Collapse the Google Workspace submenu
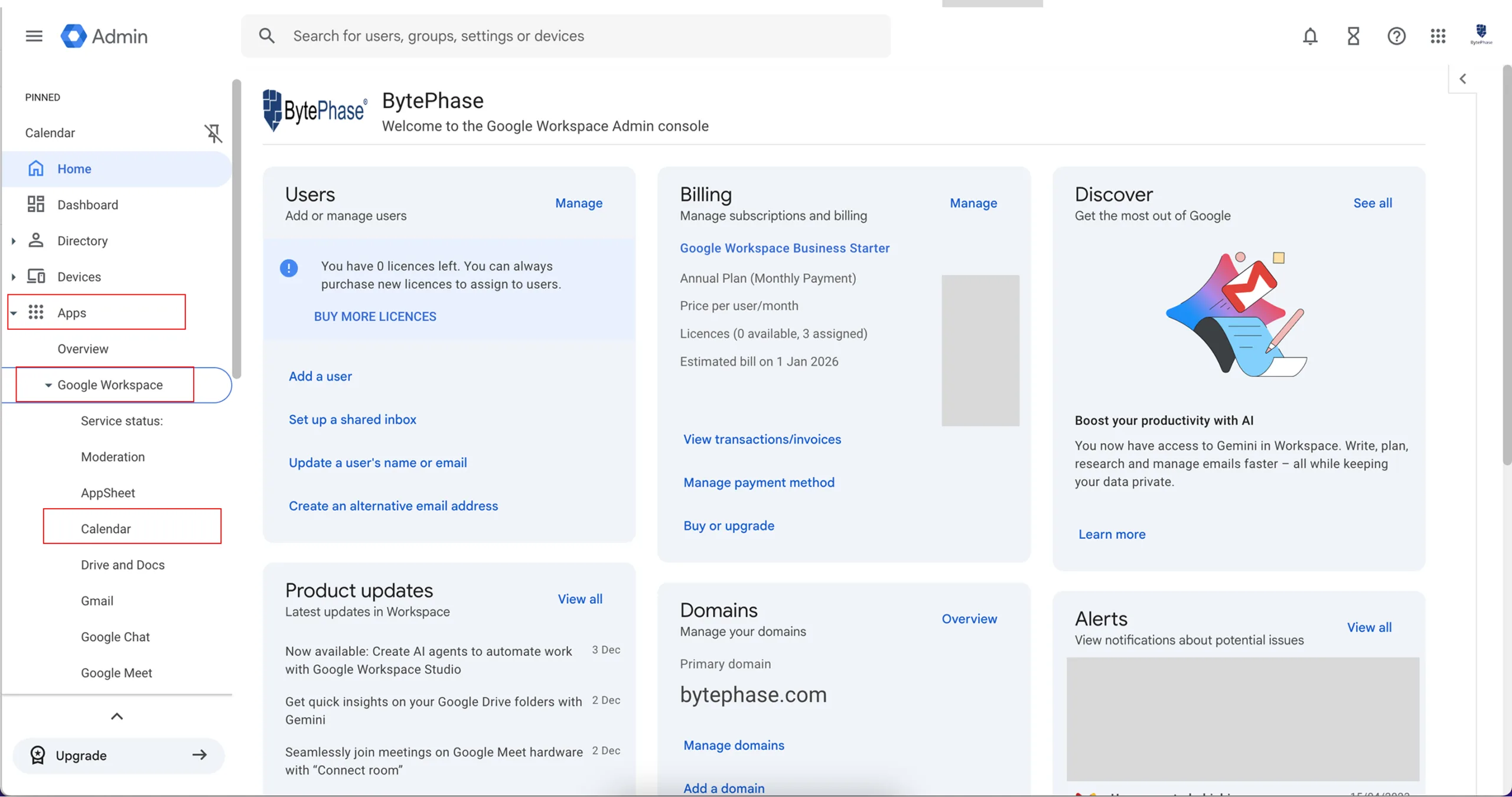The height and width of the screenshot is (797, 1512). point(48,385)
